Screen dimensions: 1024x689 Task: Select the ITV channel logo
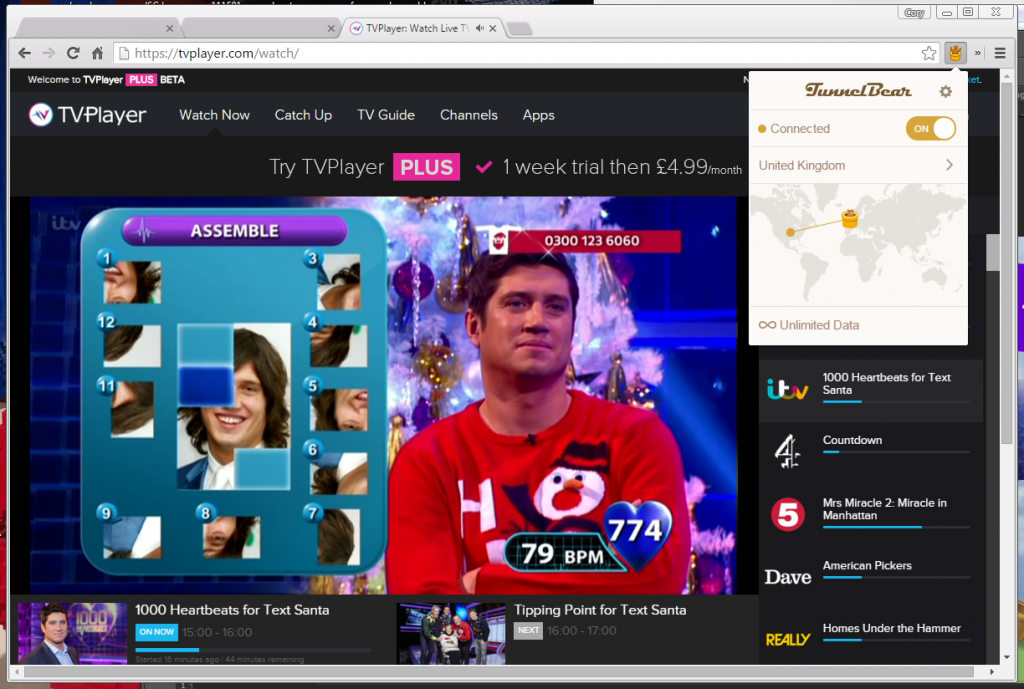pos(789,390)
